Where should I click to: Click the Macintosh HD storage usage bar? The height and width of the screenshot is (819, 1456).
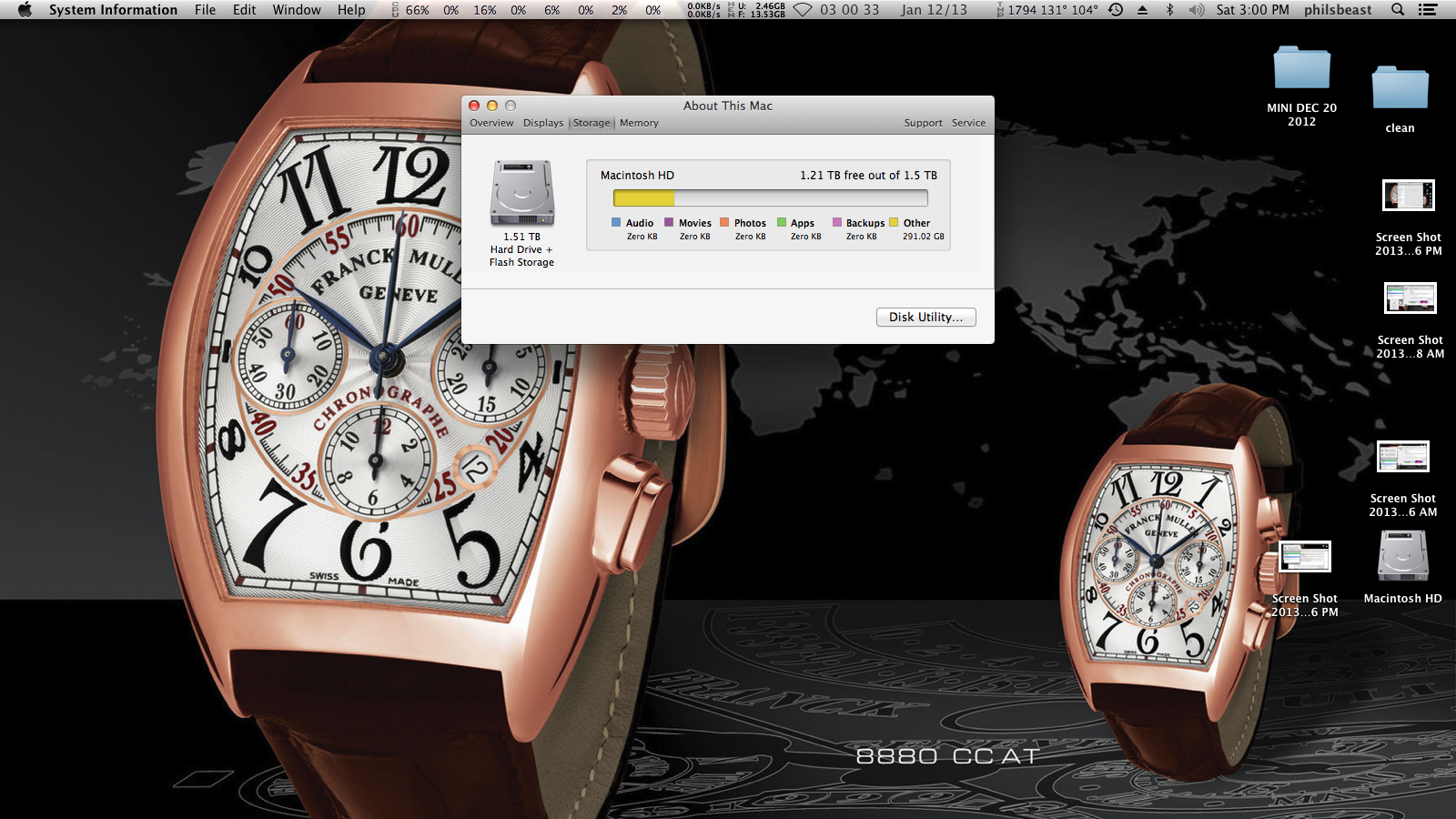770,198
